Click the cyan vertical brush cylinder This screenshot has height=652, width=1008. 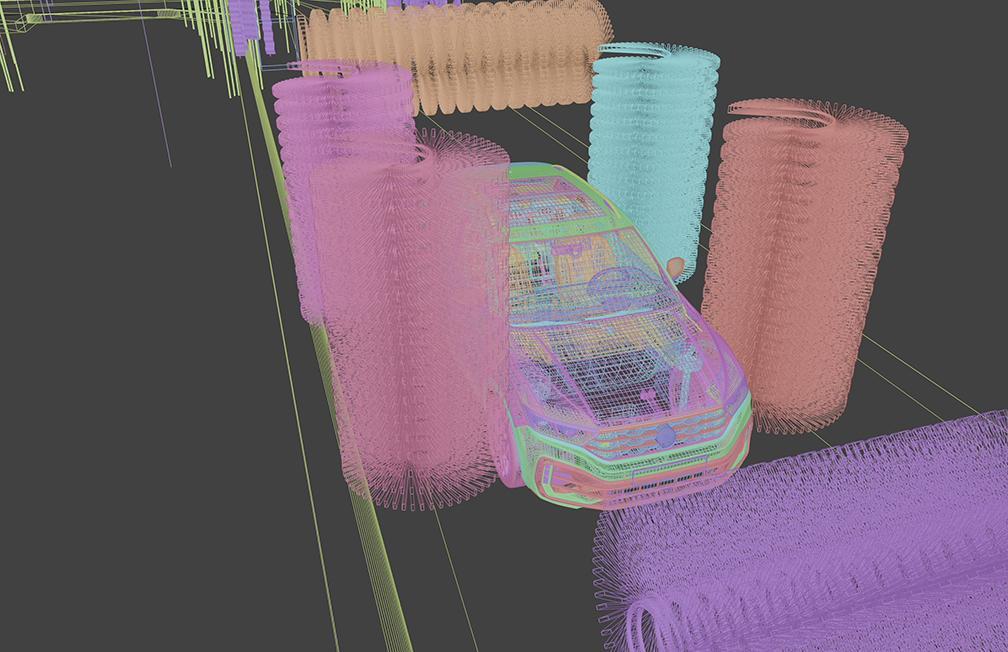click(650, 150)
